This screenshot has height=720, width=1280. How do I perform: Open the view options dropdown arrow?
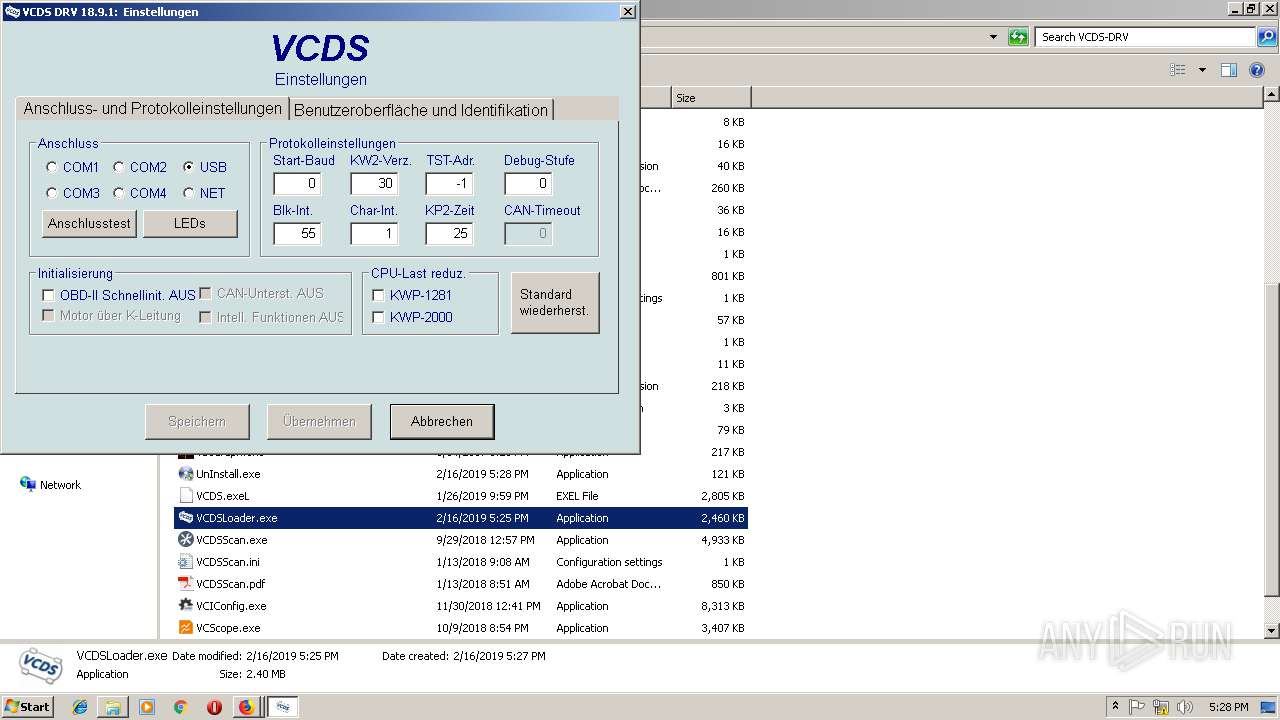click(x=1202, y=70)
